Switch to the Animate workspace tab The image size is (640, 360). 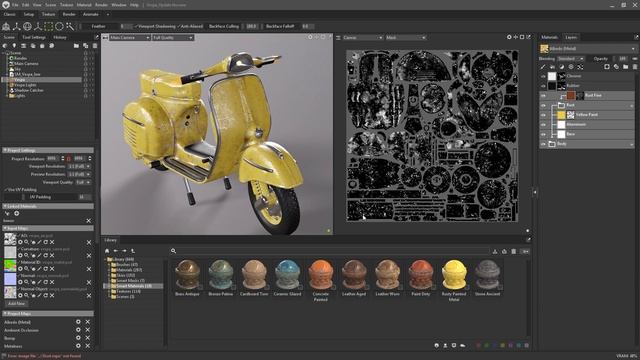91,14
